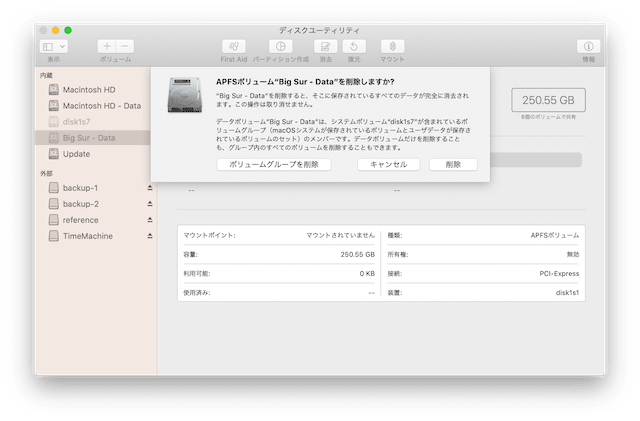Click the TimeMachine drive icon
640x421 pixels.
53,236
